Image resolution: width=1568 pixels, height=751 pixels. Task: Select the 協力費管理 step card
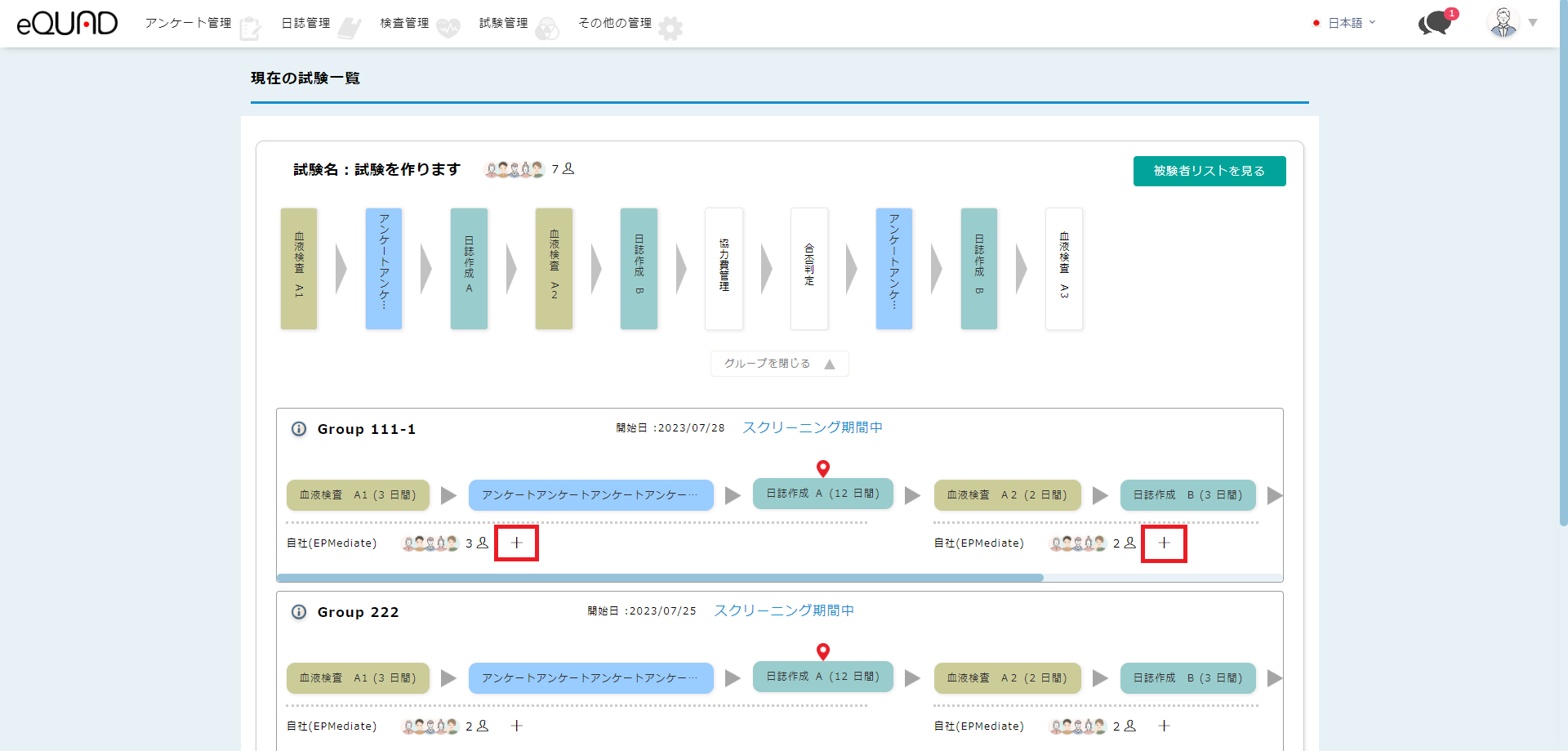click(x=724, y=268)
